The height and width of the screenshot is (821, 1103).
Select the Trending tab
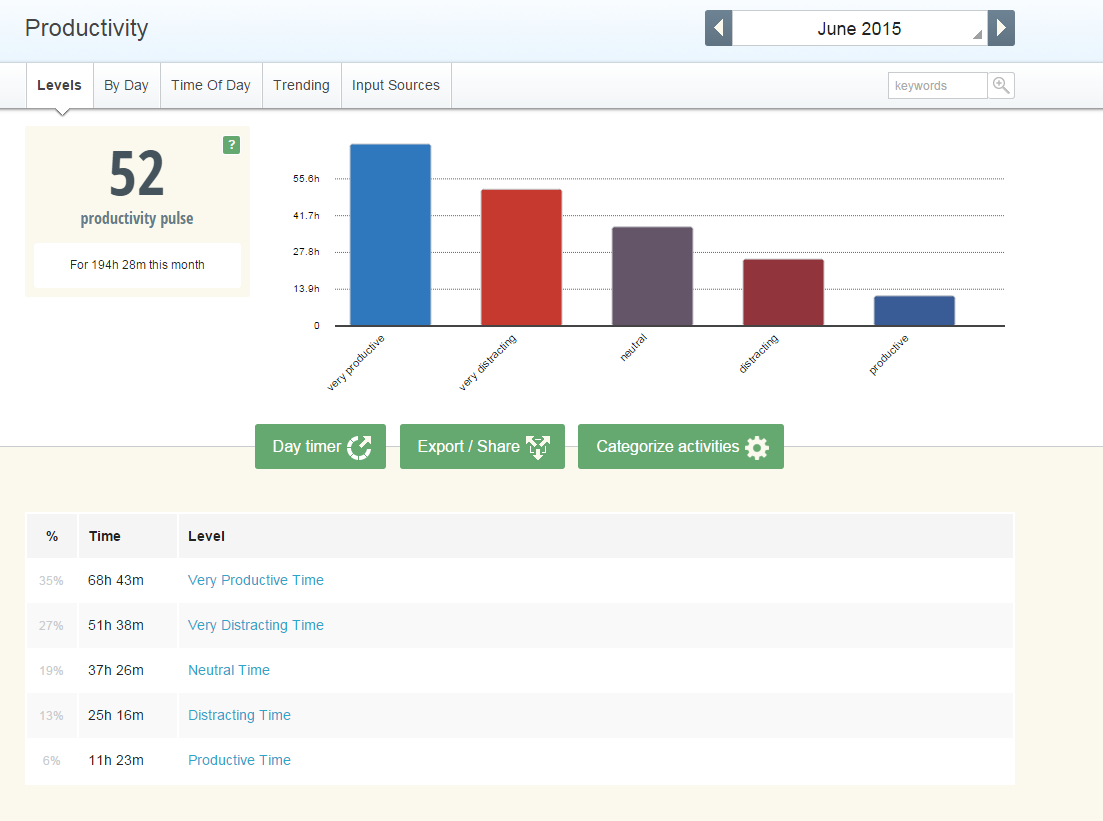tap(301, 85)
